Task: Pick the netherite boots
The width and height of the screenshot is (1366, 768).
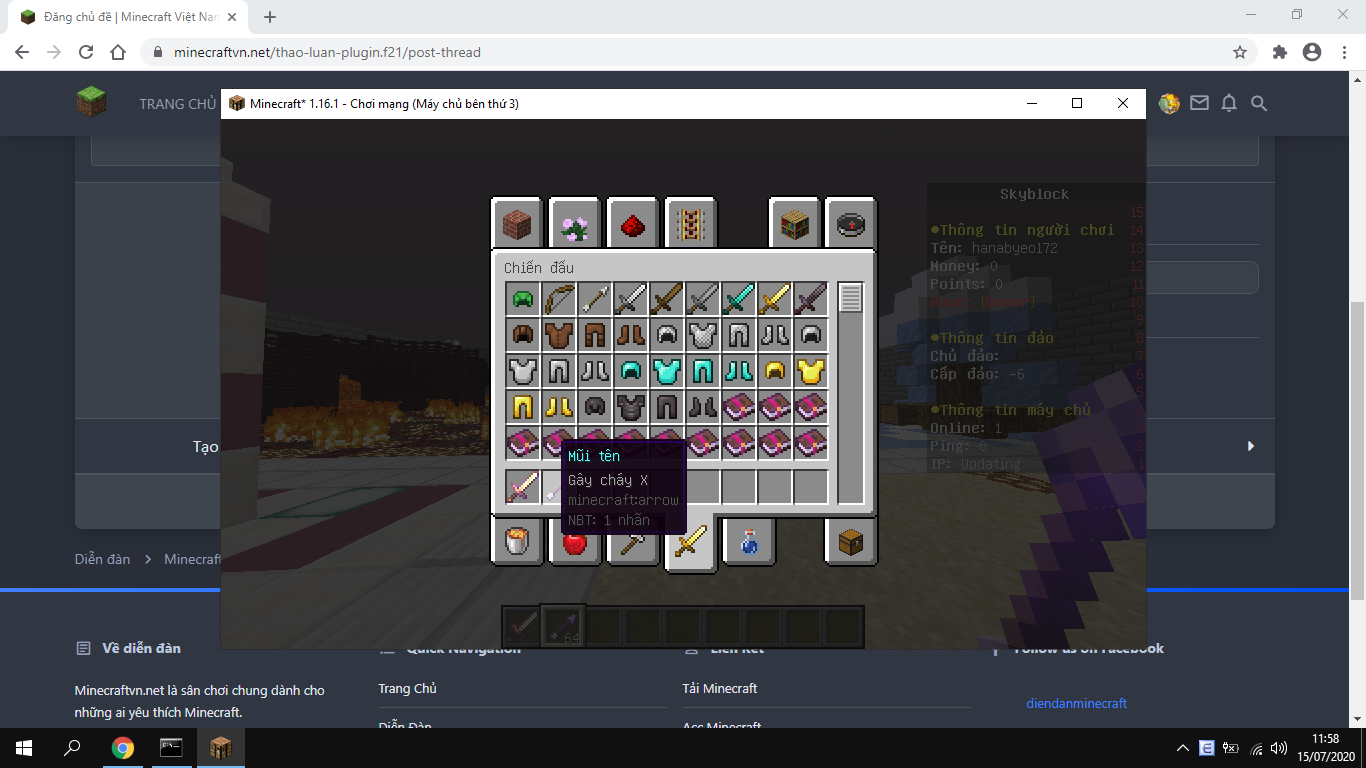Action: pyautogui.click(x=703, y=407)
